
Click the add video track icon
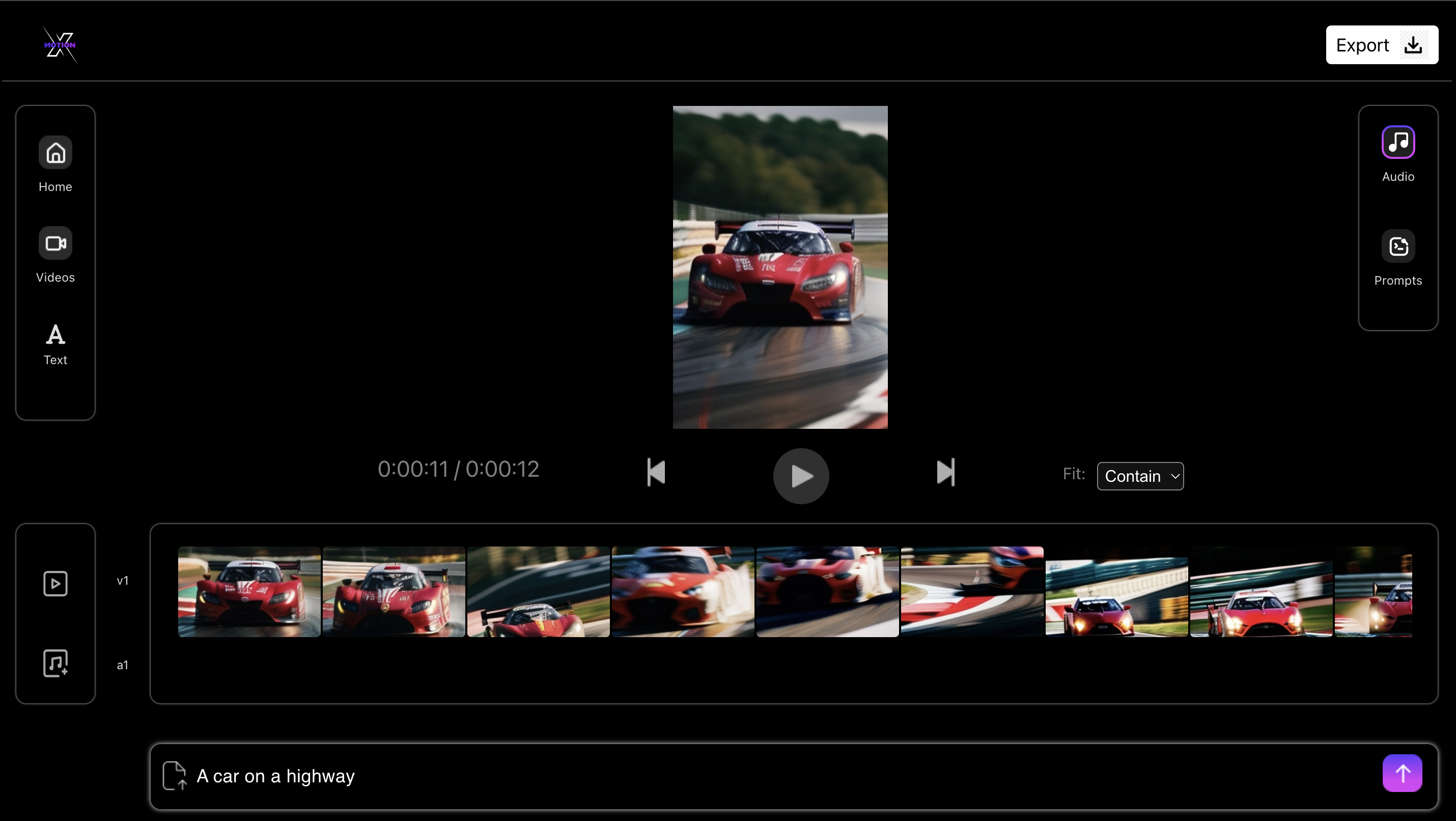pyautogui.click(x=55, y=584)
